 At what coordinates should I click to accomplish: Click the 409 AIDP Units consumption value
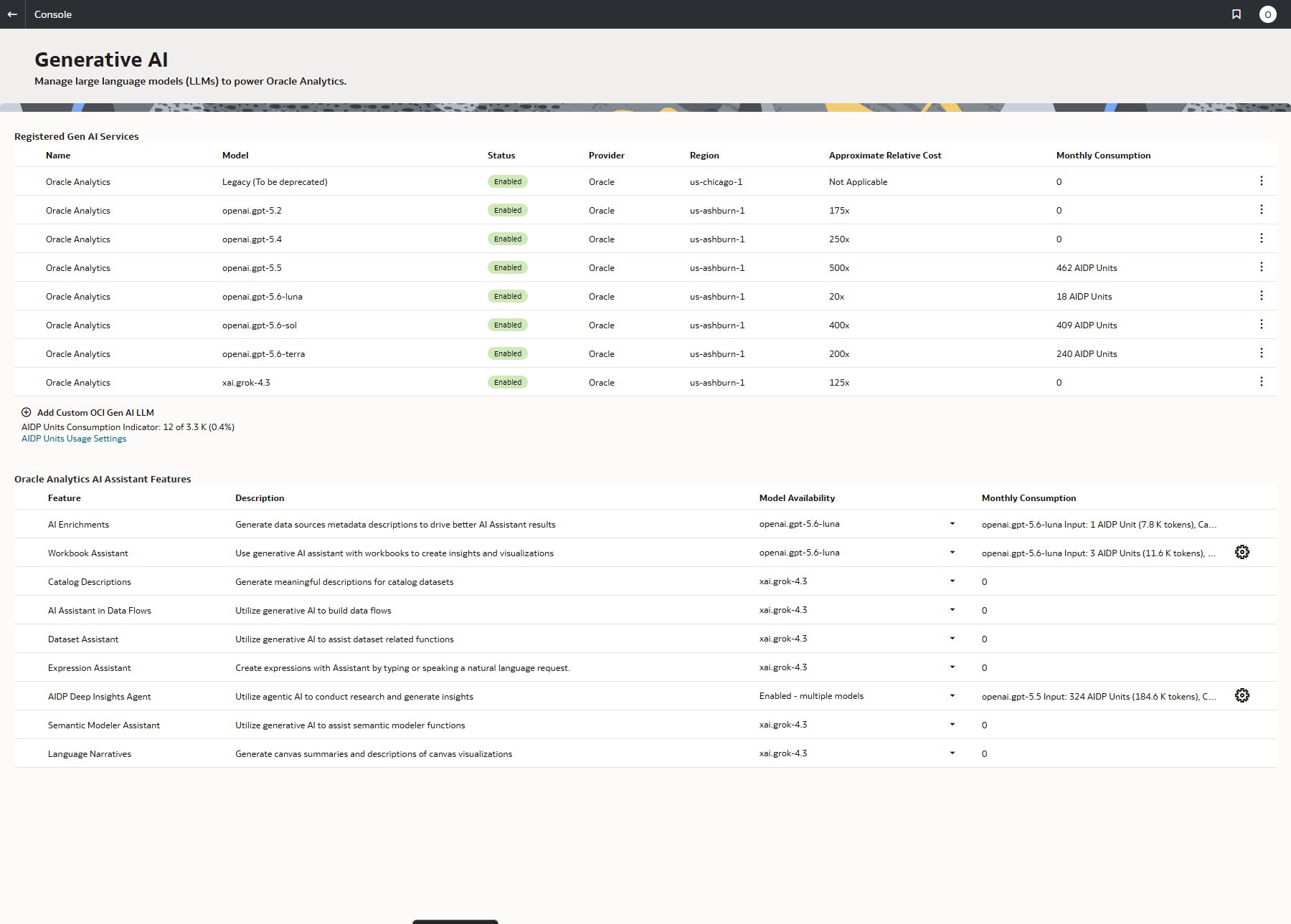(x=1087, y=325)
